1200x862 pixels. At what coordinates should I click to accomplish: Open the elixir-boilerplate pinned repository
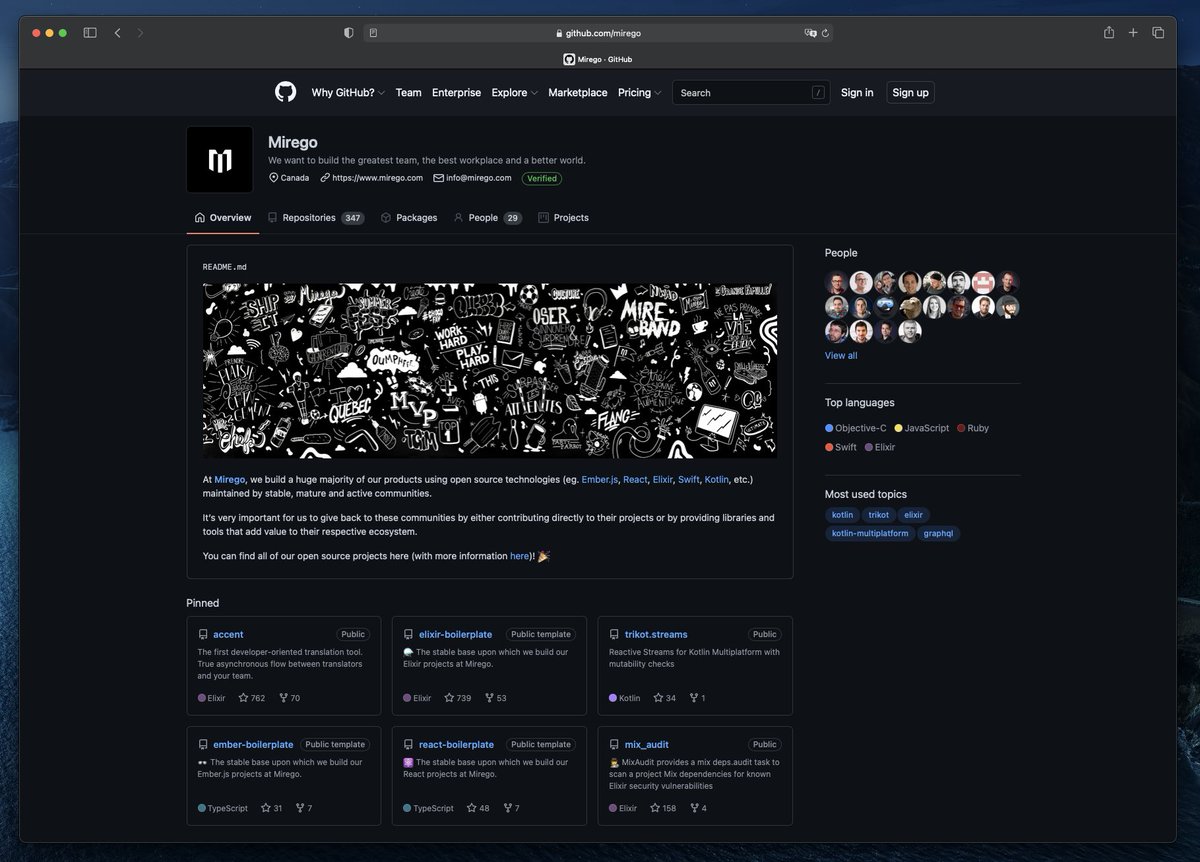[455, 634]
